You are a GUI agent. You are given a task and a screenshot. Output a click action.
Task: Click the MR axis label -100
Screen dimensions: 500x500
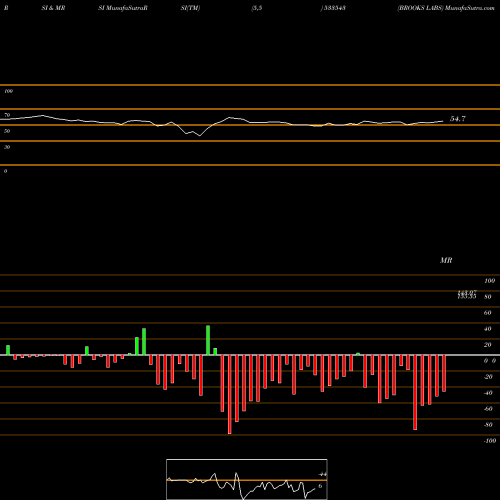click(490, 441)
